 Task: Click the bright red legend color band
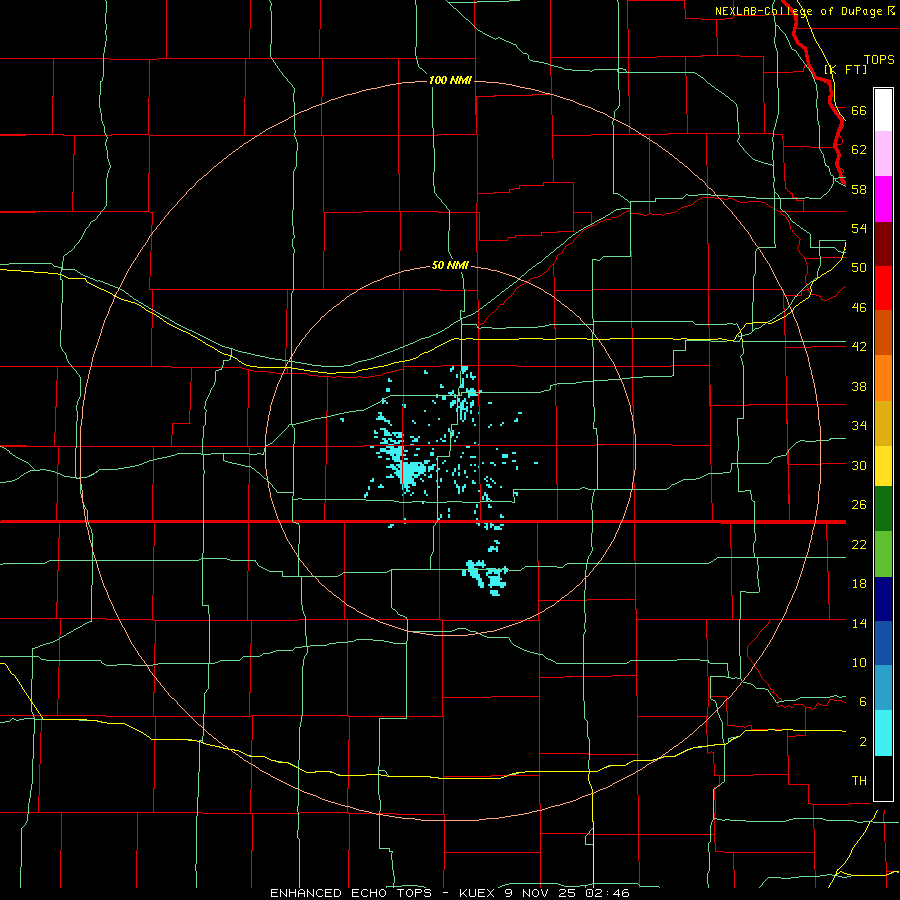[x=883, y=288]
